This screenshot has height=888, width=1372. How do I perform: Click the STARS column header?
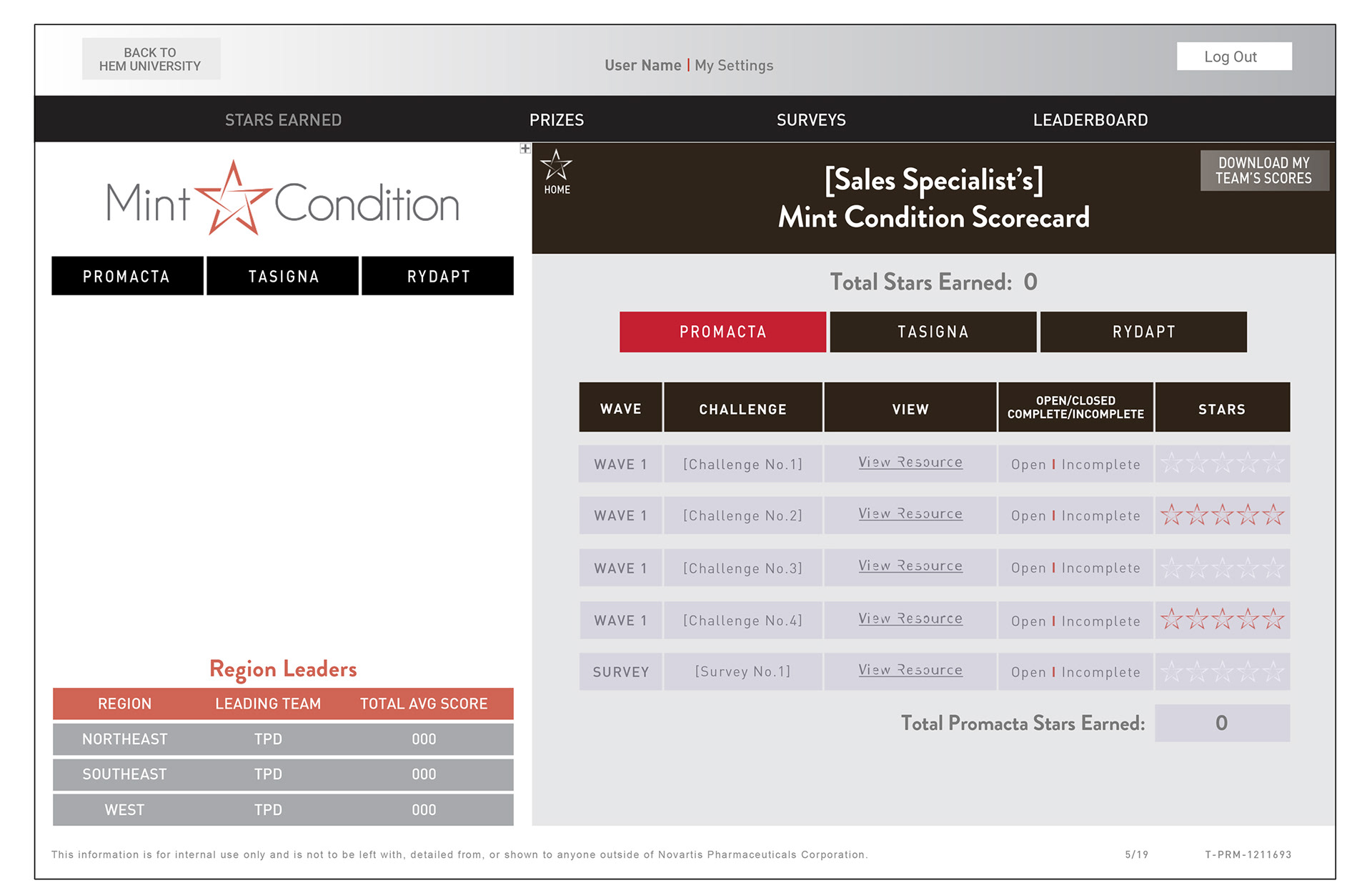coord(1222,408)
